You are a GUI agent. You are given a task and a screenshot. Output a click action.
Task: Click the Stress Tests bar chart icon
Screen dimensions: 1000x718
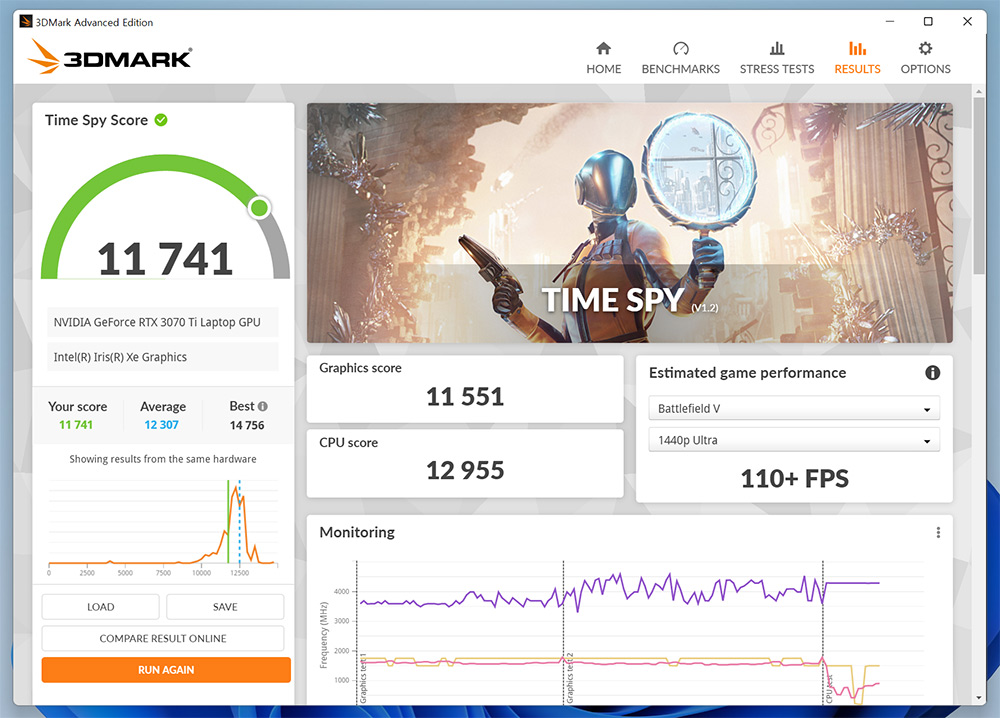click(x=777, y=48)
